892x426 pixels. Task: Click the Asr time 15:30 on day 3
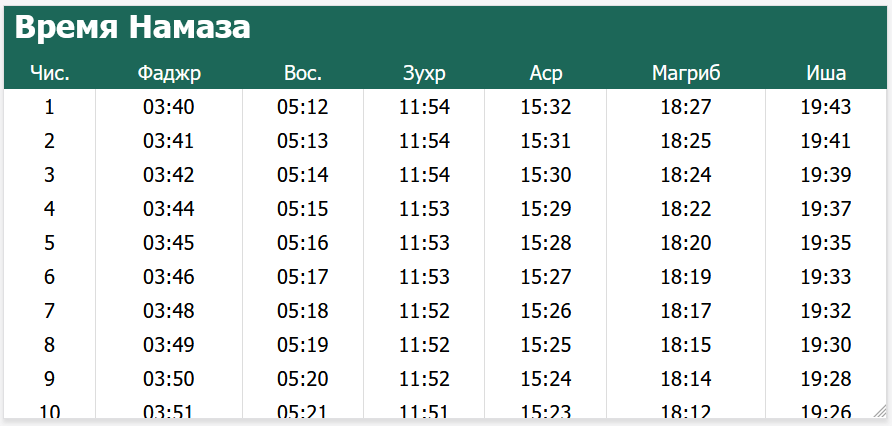tap(546, 175)
